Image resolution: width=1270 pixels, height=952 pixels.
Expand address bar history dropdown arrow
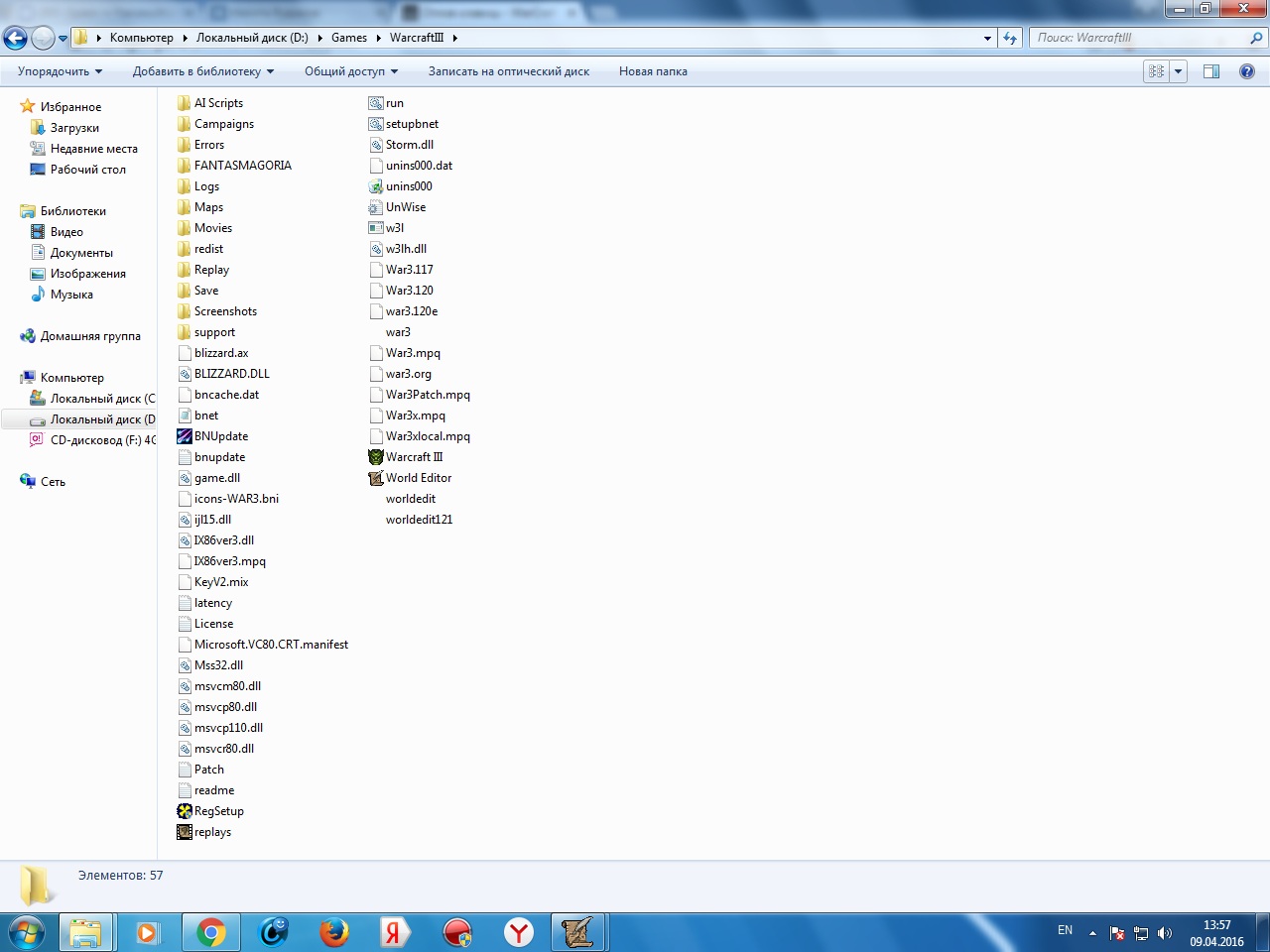(987, 38)
